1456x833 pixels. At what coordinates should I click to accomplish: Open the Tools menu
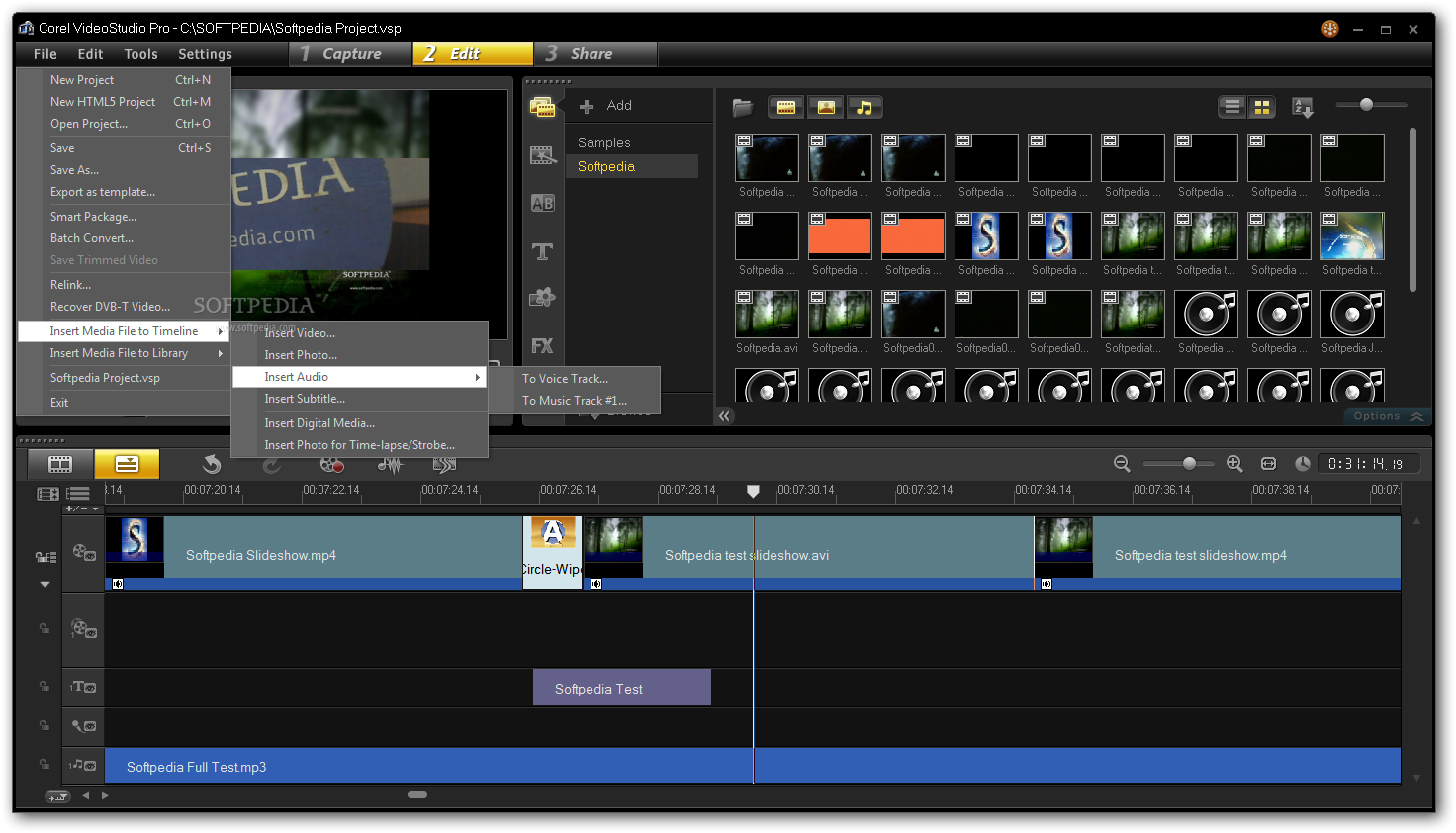click(140, 54)
